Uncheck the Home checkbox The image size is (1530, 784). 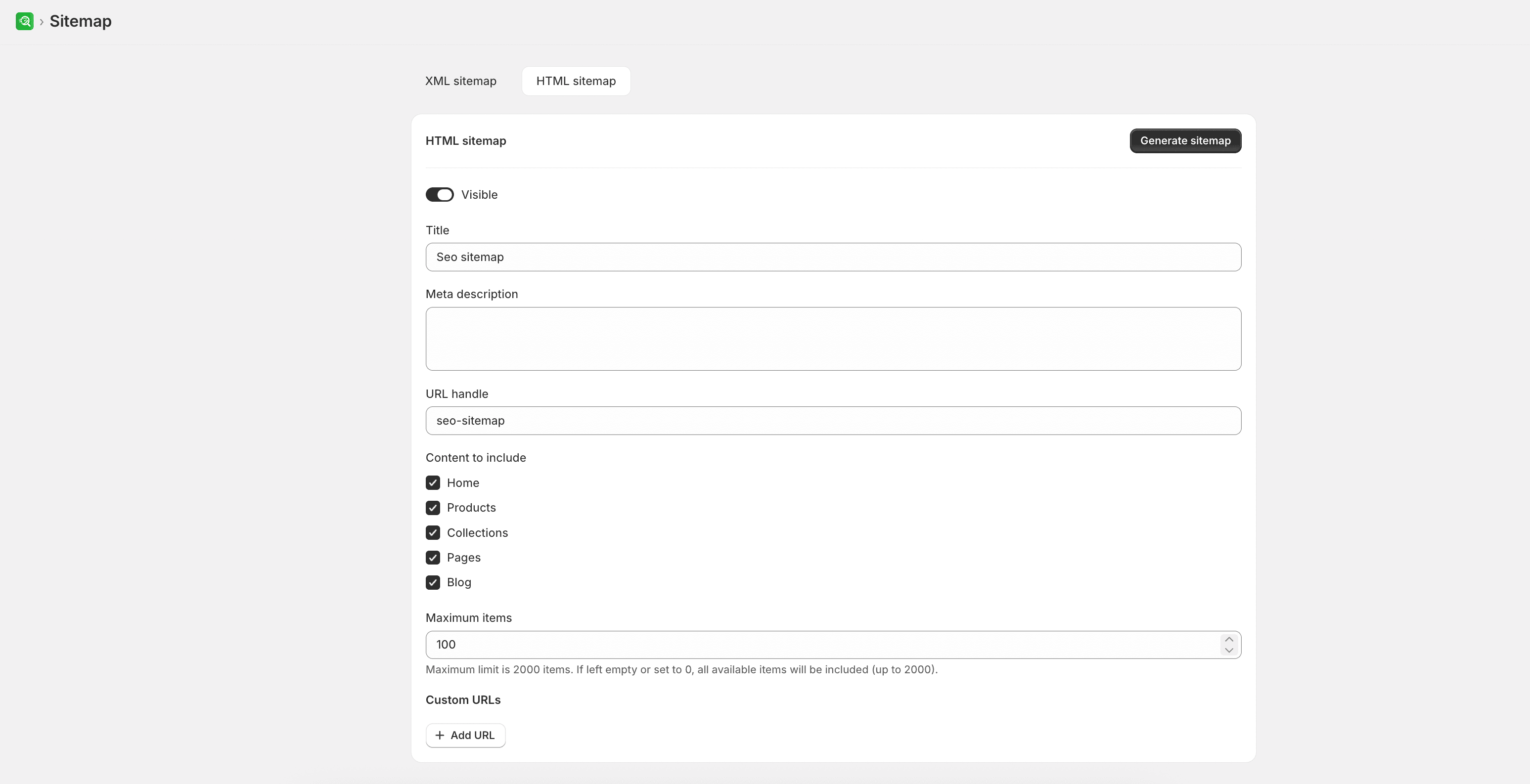coord(433,483)
